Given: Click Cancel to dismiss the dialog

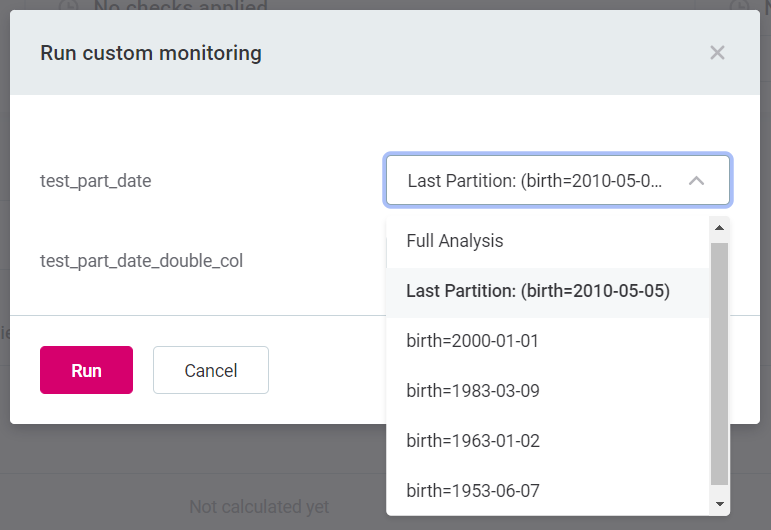Looking at the screenshot, I should [211, 370].
